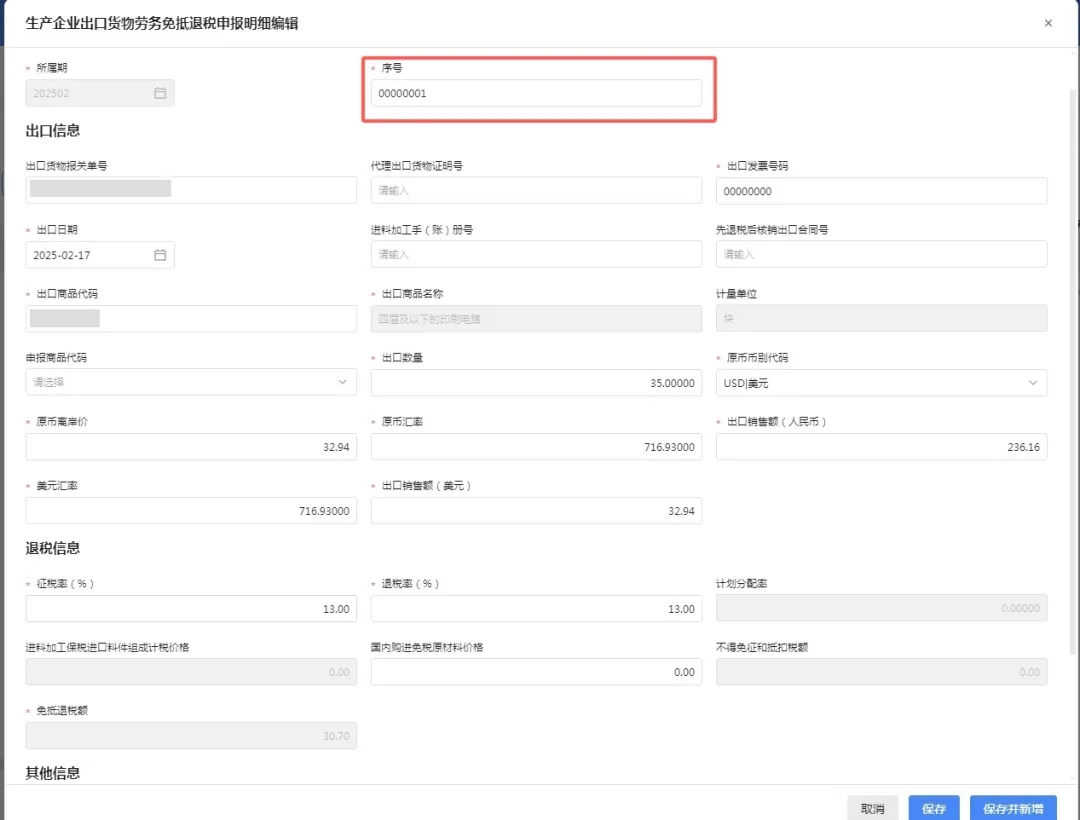
Task: Click the 出口发票号码 input field
Action: click(x=881, y=191)
